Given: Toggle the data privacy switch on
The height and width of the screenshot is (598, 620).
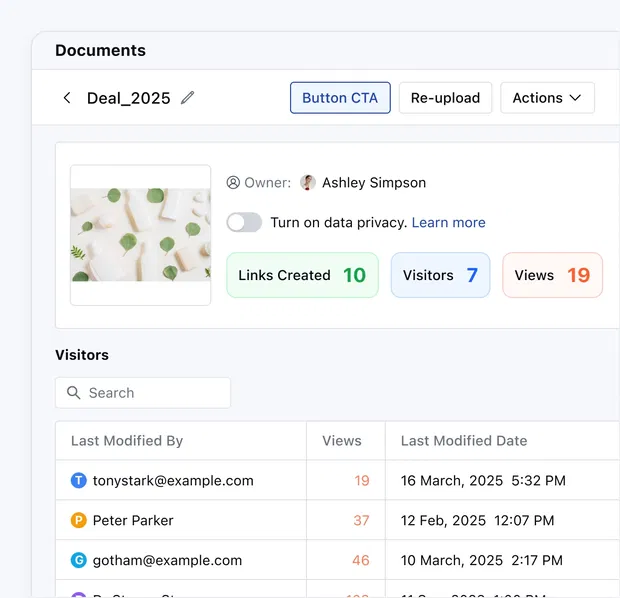Looking at the screenshot, I should [x=244, y=222].
